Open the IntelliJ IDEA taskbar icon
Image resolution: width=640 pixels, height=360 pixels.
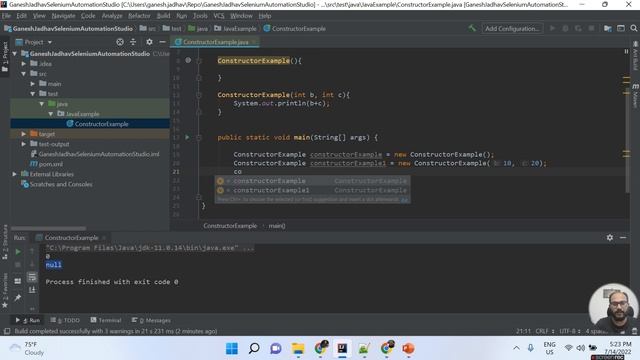(342, 349)
